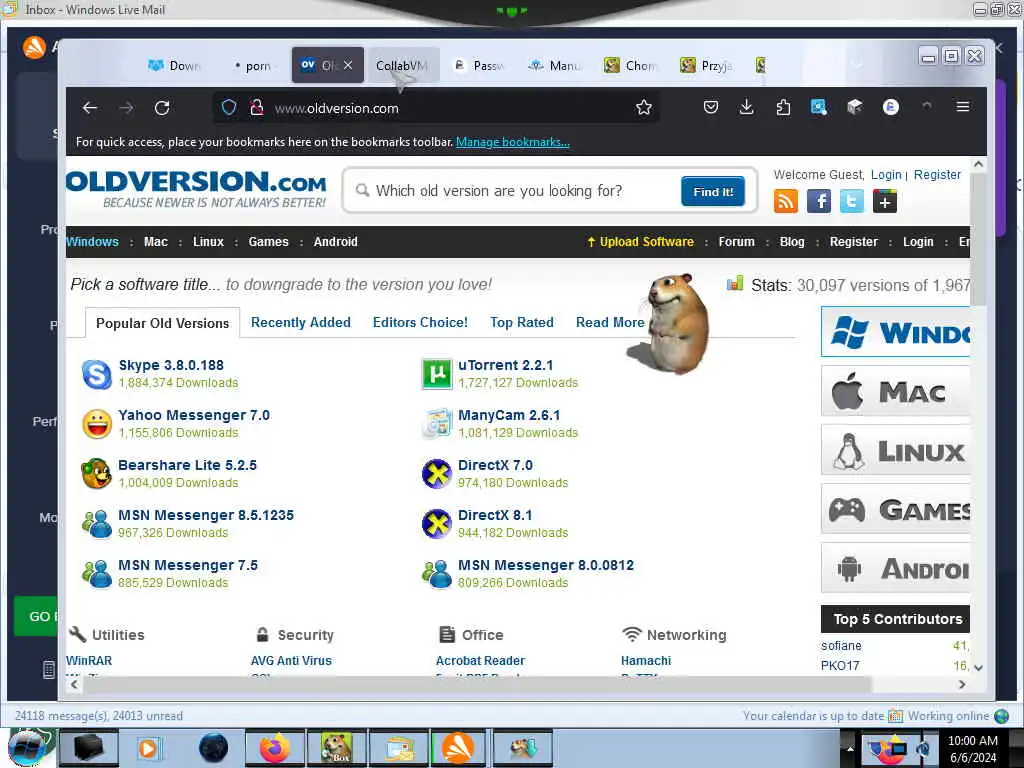Click the Games platform banner button
Viewport: 1024px width, 768px height.
(895, 509)
